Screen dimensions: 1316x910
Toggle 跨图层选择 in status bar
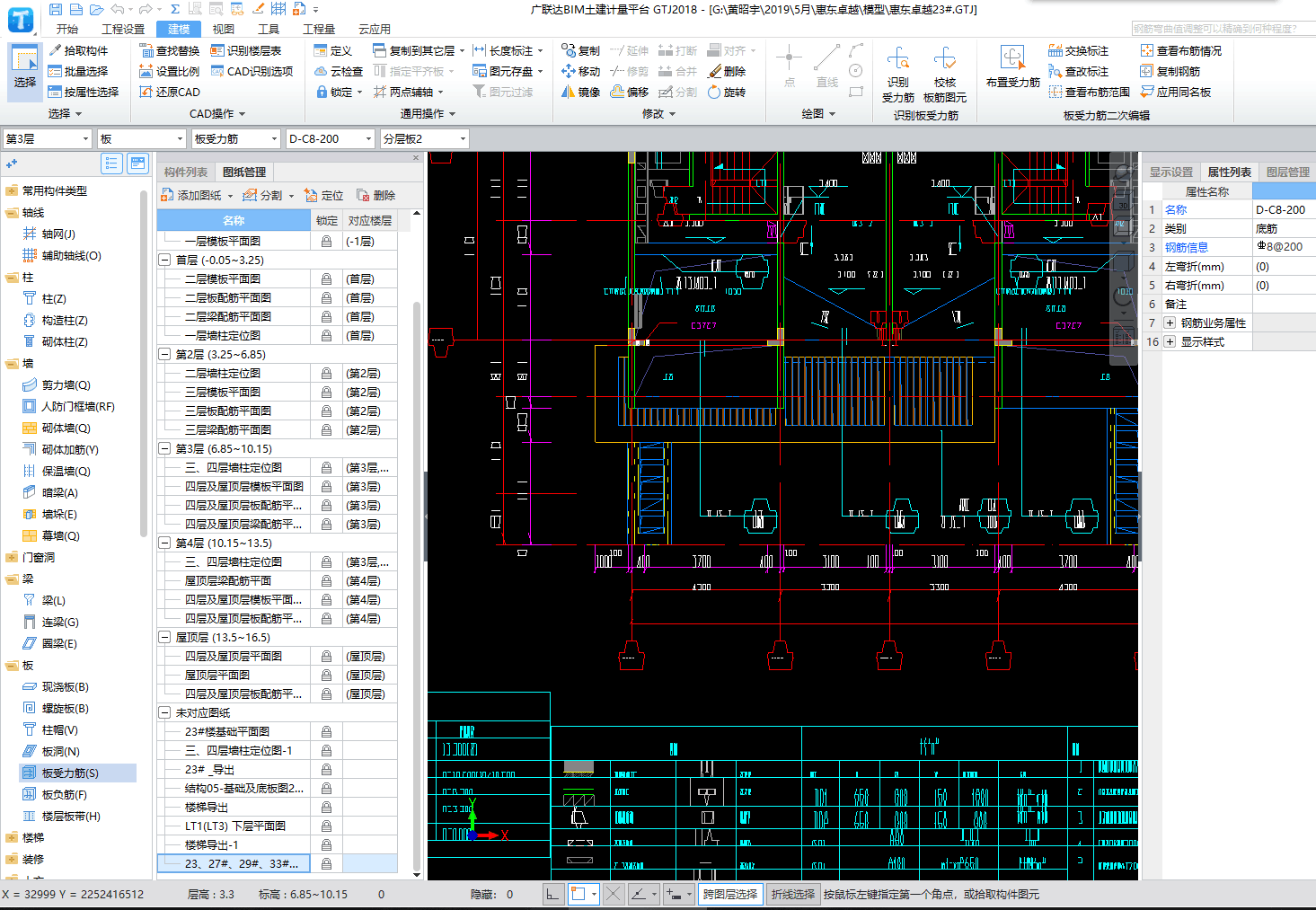730,894
